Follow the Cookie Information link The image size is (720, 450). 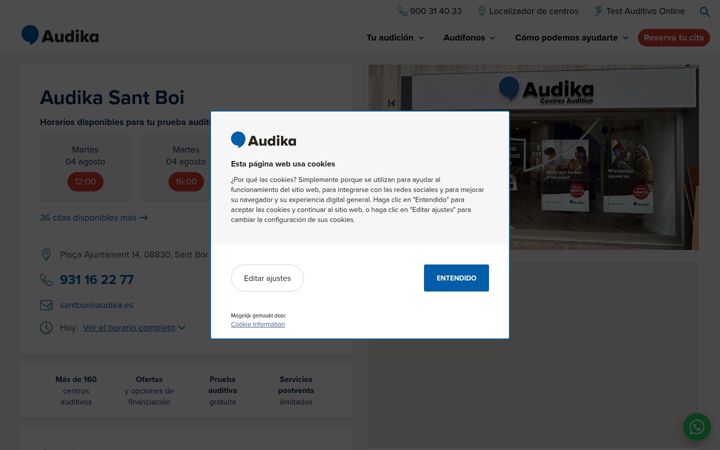click(258, 324)
